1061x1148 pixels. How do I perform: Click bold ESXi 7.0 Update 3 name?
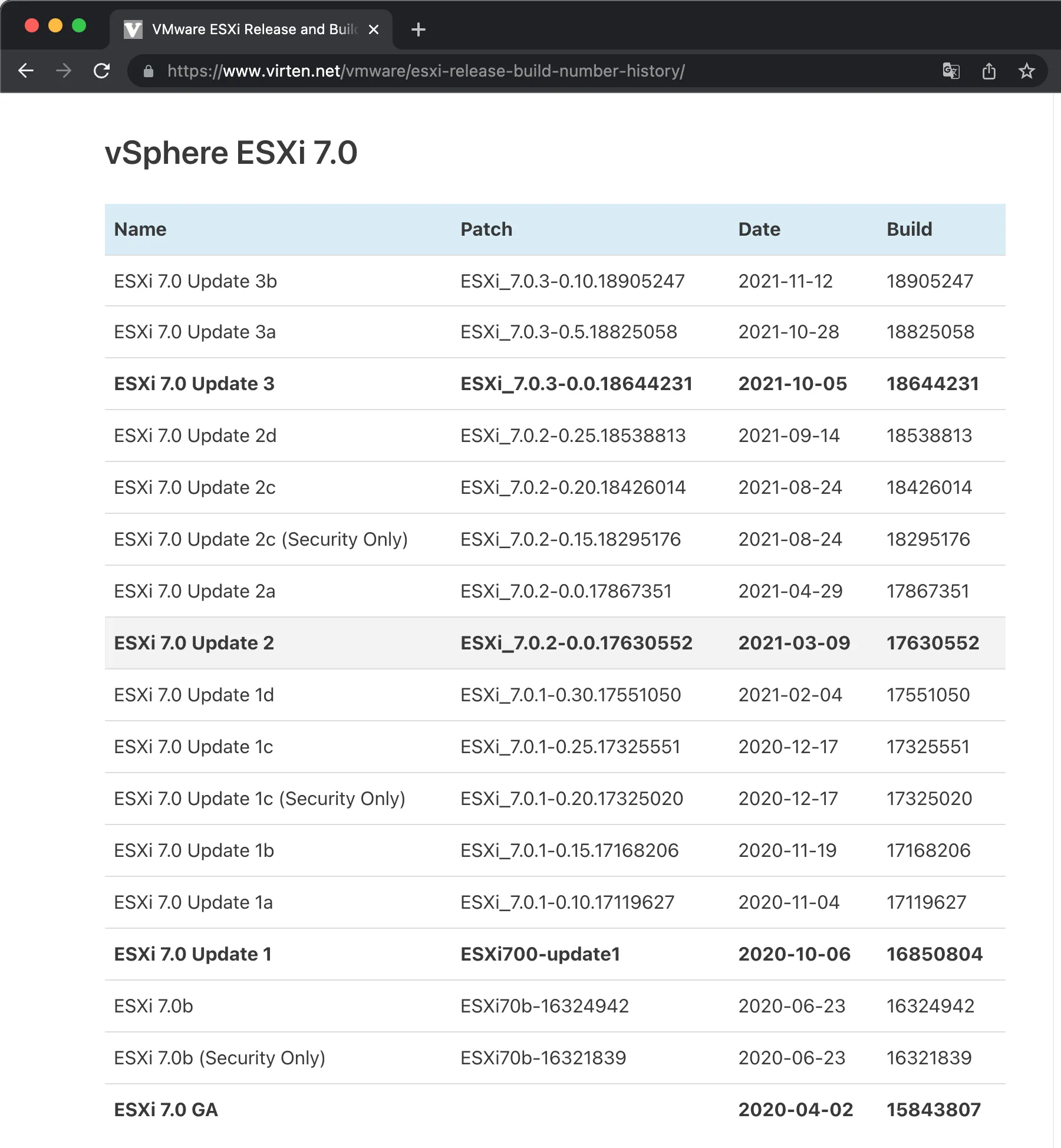(195, 384)
